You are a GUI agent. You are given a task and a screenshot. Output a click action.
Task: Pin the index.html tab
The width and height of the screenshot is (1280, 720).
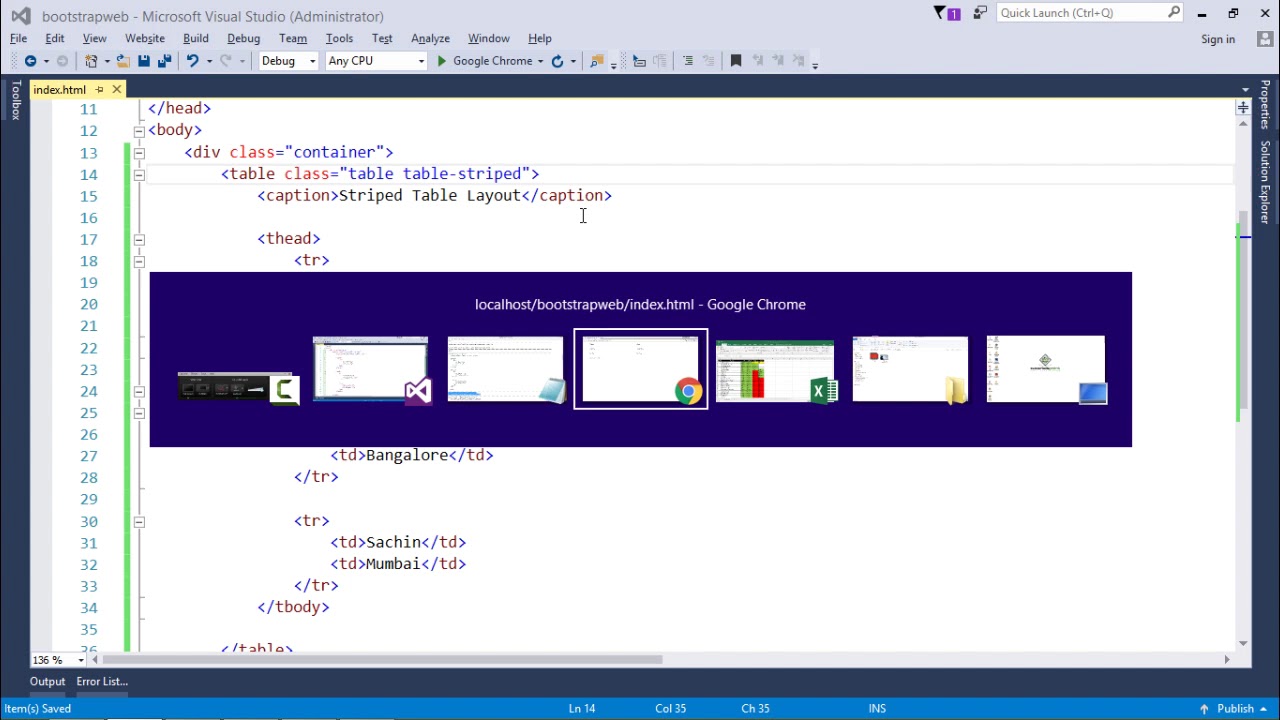(99, 90)
